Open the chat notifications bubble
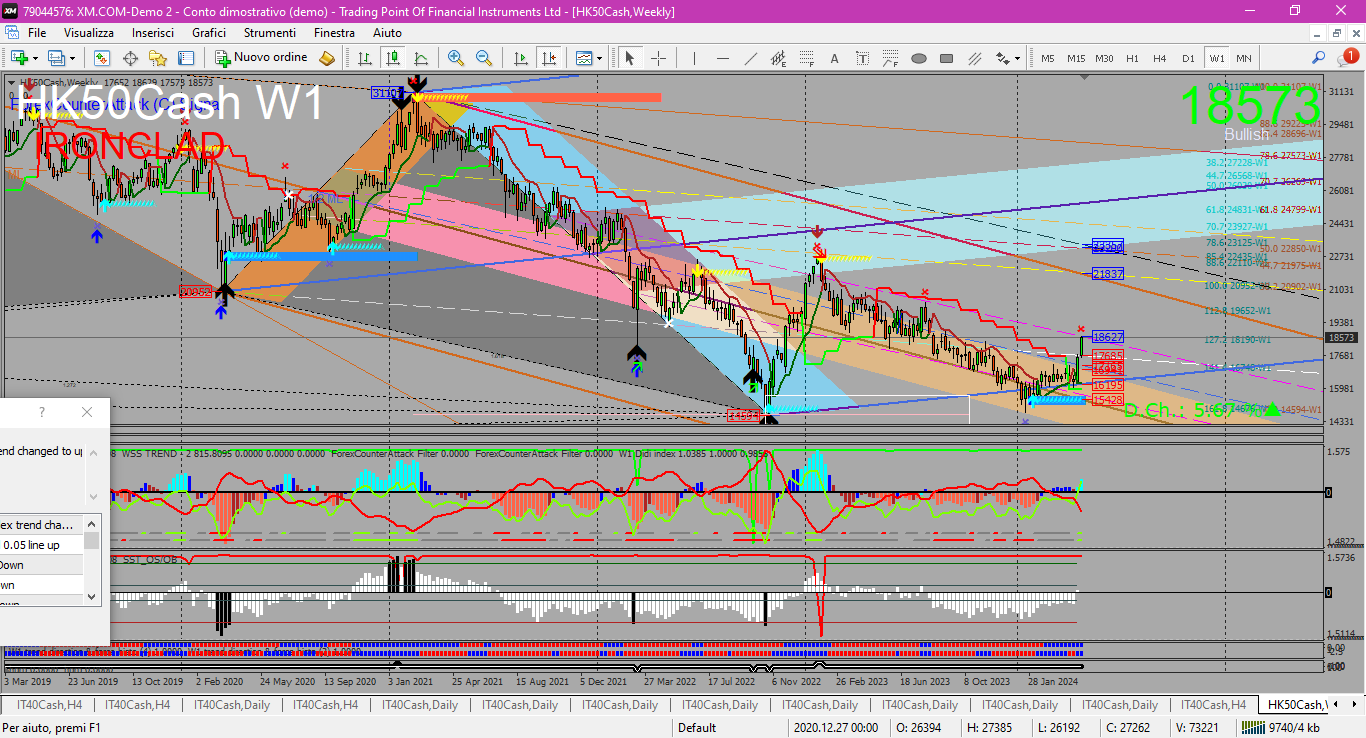 tap(1351, 57)
